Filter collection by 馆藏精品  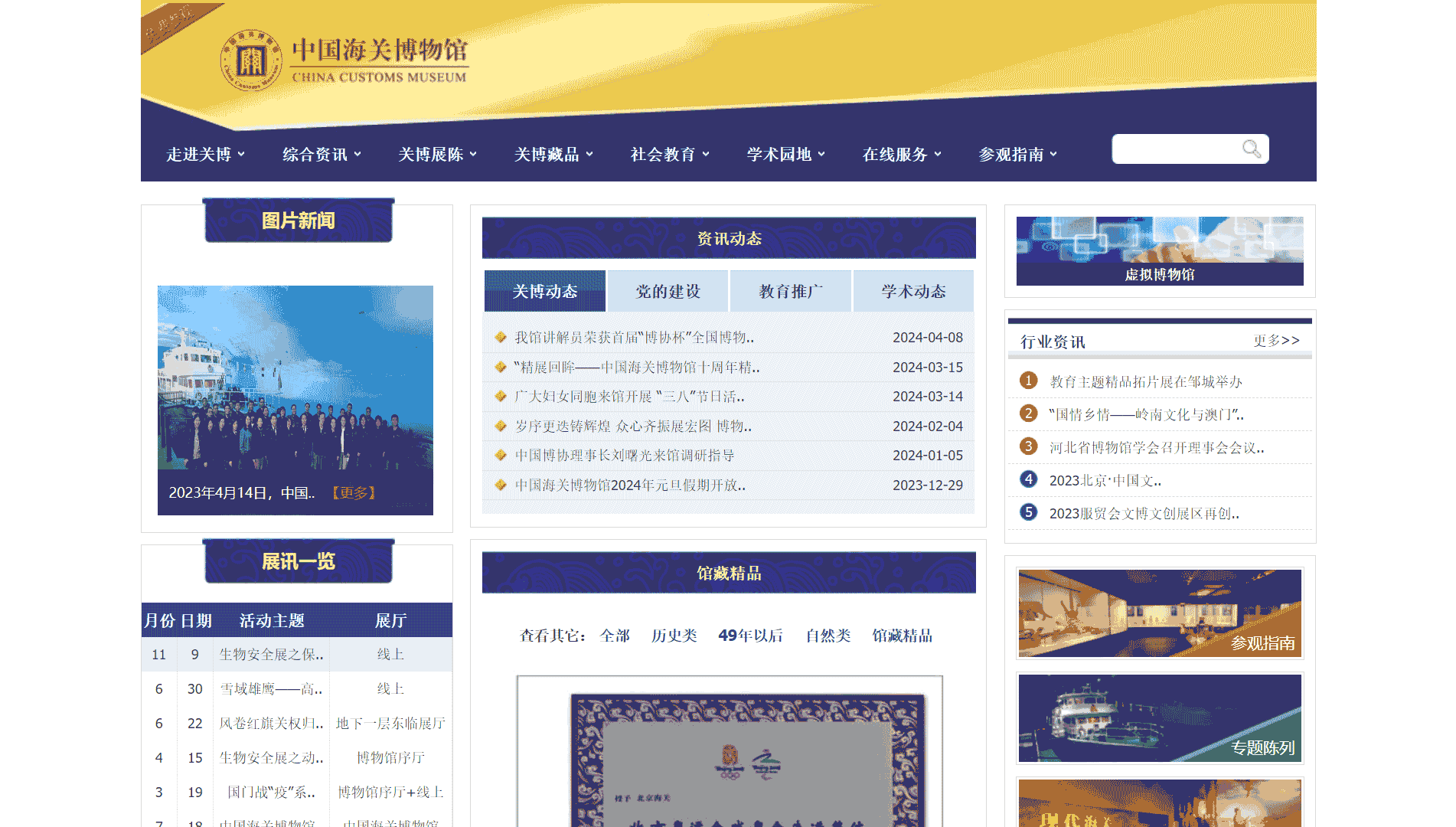pyautogui.click(x=902, y=636)
